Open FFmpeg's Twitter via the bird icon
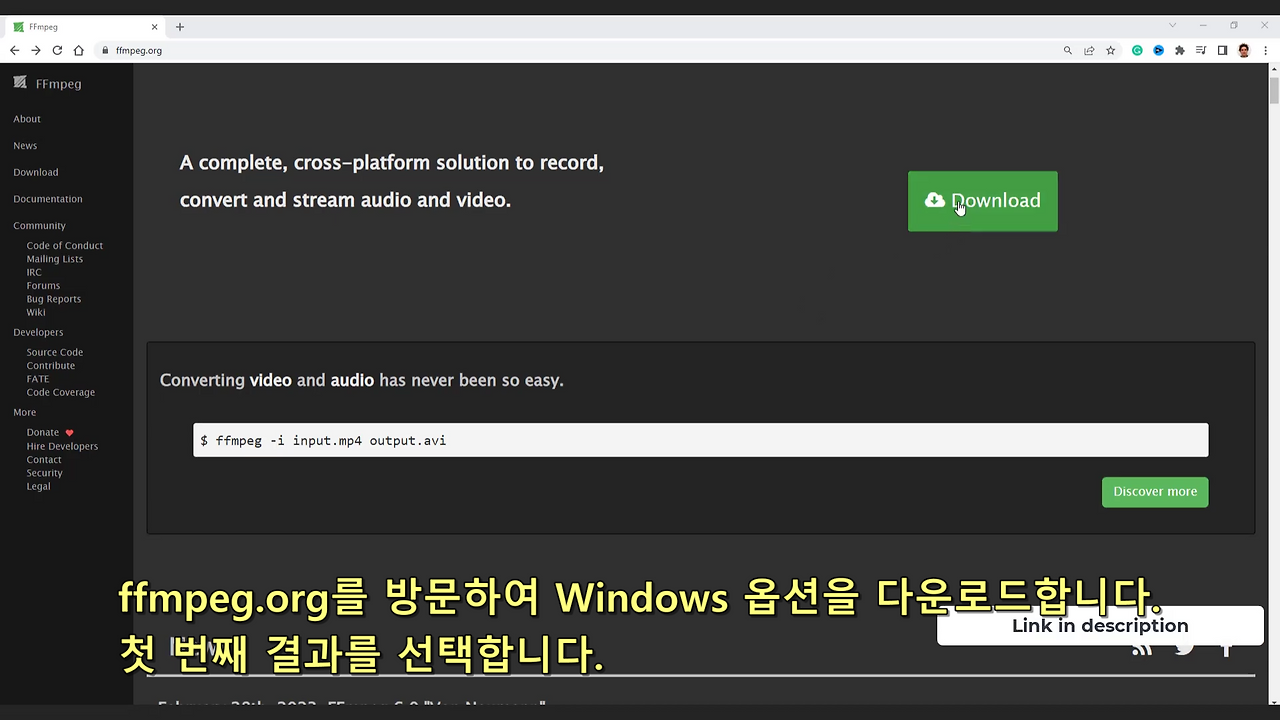Viewport: 1280px width, 720px height. 1184,646
